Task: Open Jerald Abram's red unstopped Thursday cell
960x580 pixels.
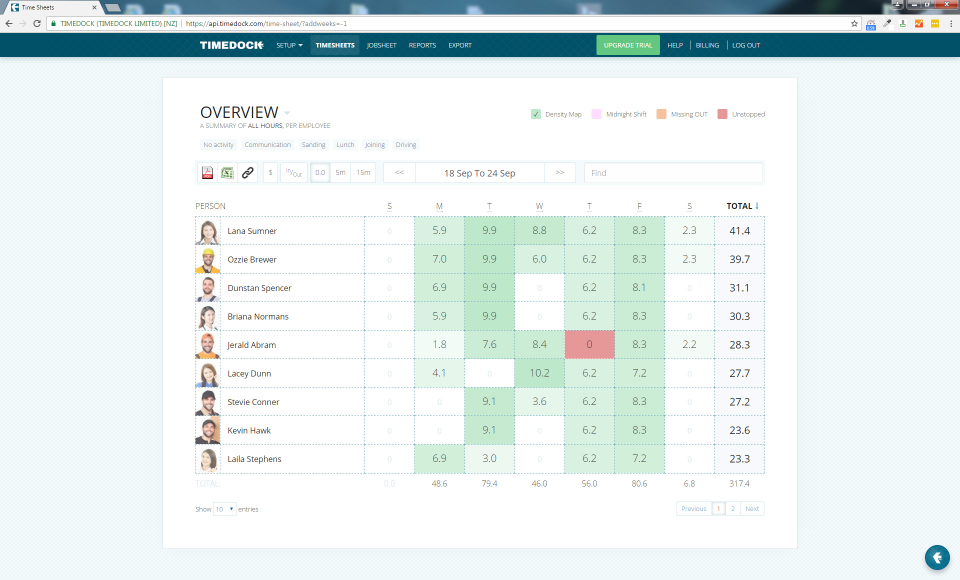Action: tap(589, 345)
